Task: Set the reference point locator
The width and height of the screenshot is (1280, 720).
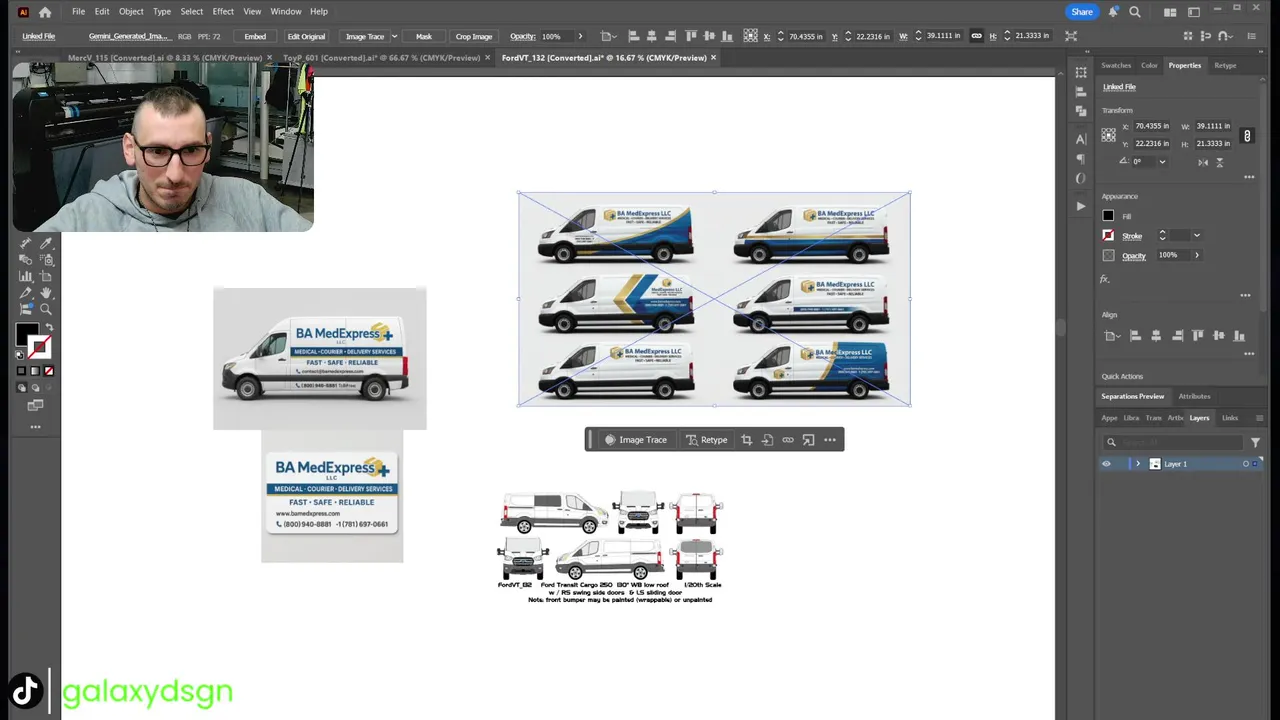Action: 1108,135
